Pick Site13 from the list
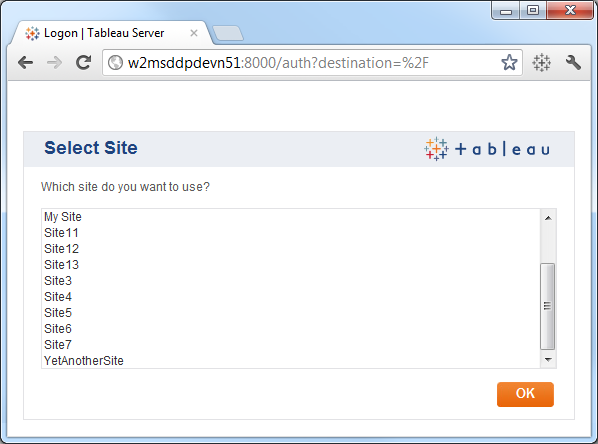This screenshot has width=598, height=444. (x=291, y=265)
